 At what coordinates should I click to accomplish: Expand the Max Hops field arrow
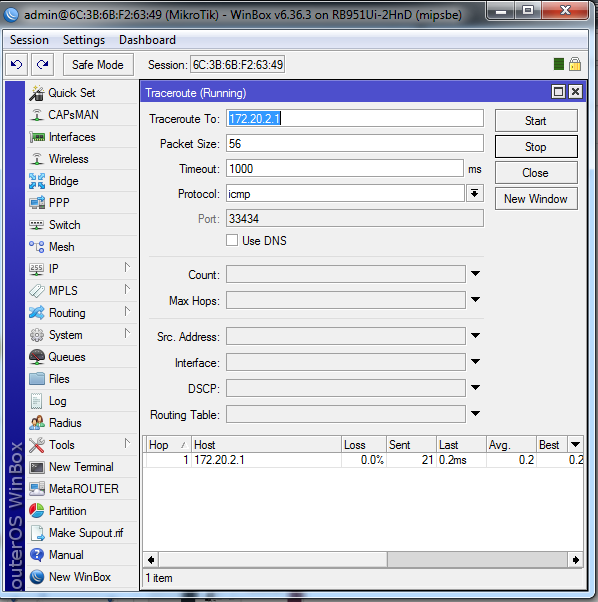click(476, 299)
